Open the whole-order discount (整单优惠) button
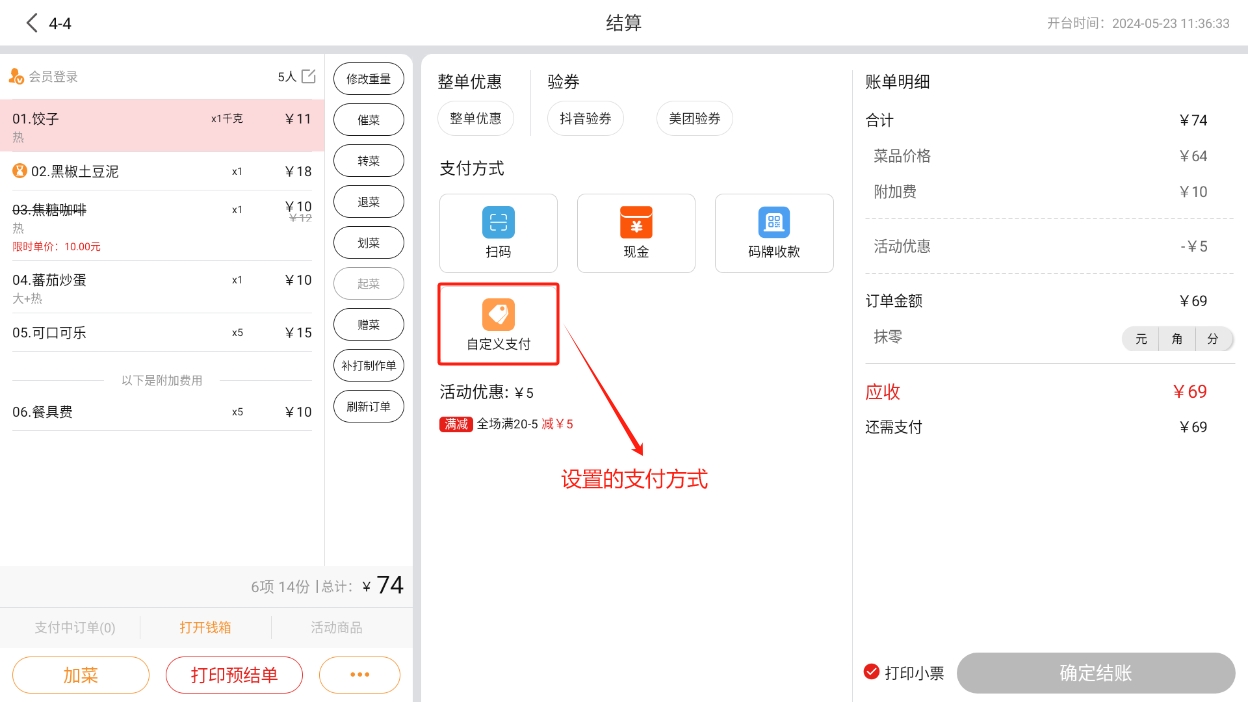Viewport: 1248px width, 702px height. tap(476, 118)
